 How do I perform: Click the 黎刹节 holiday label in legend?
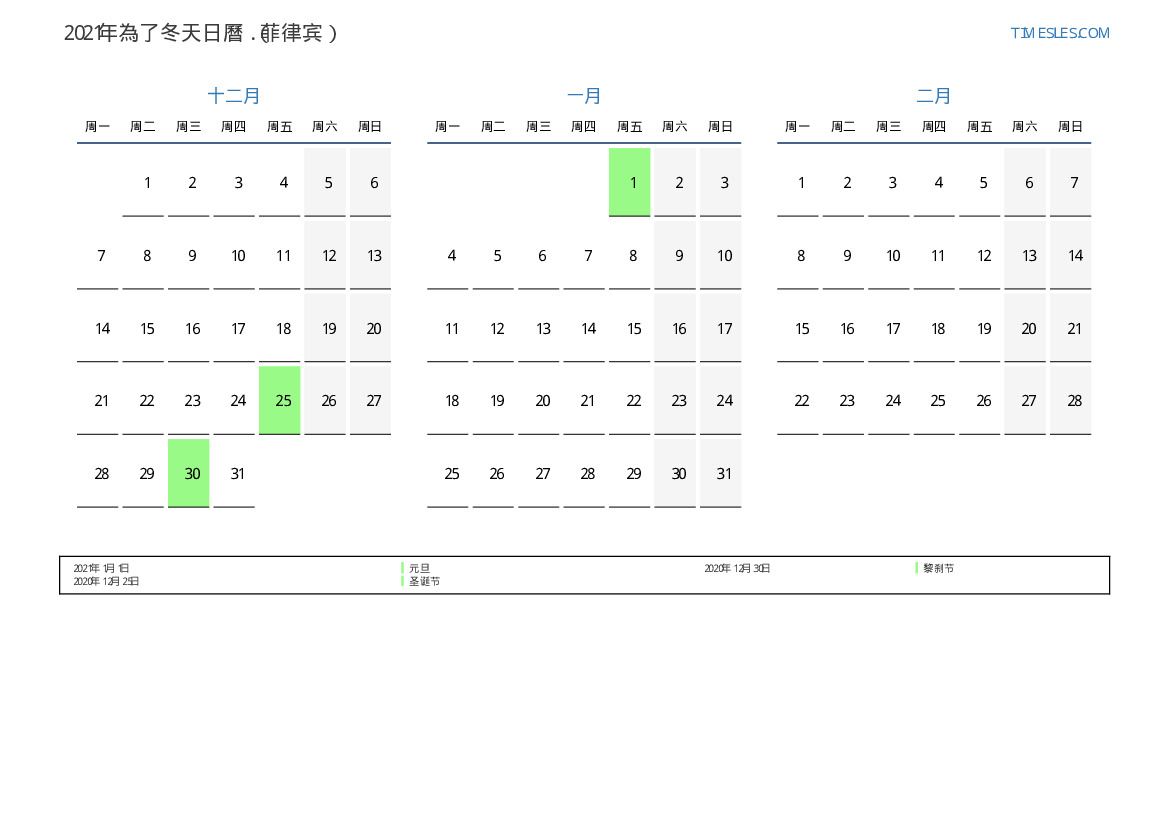coord(938,568)
